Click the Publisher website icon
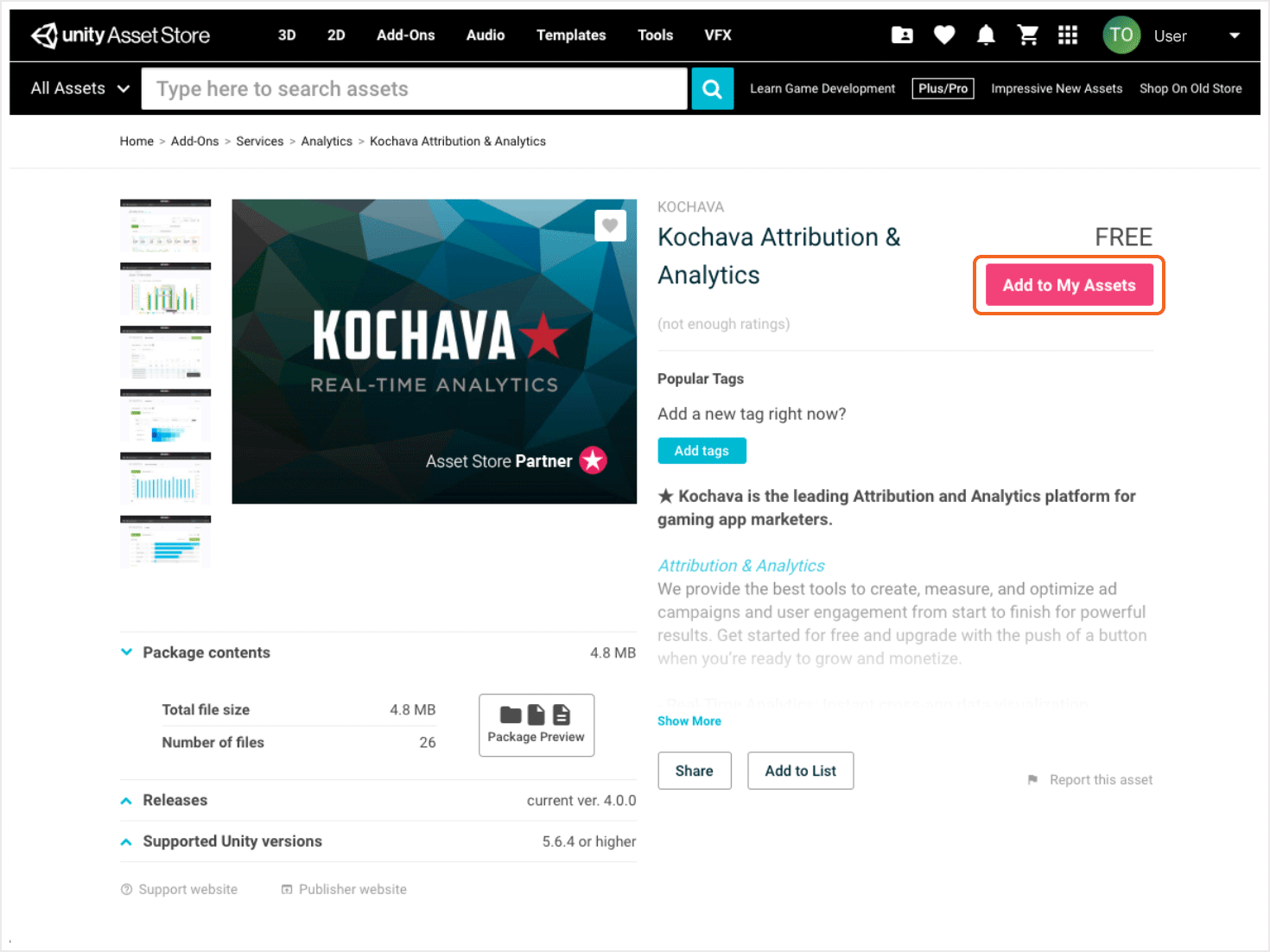Image resolution: width=1270 pixels, height=952 pixels. tap(287, 889)
